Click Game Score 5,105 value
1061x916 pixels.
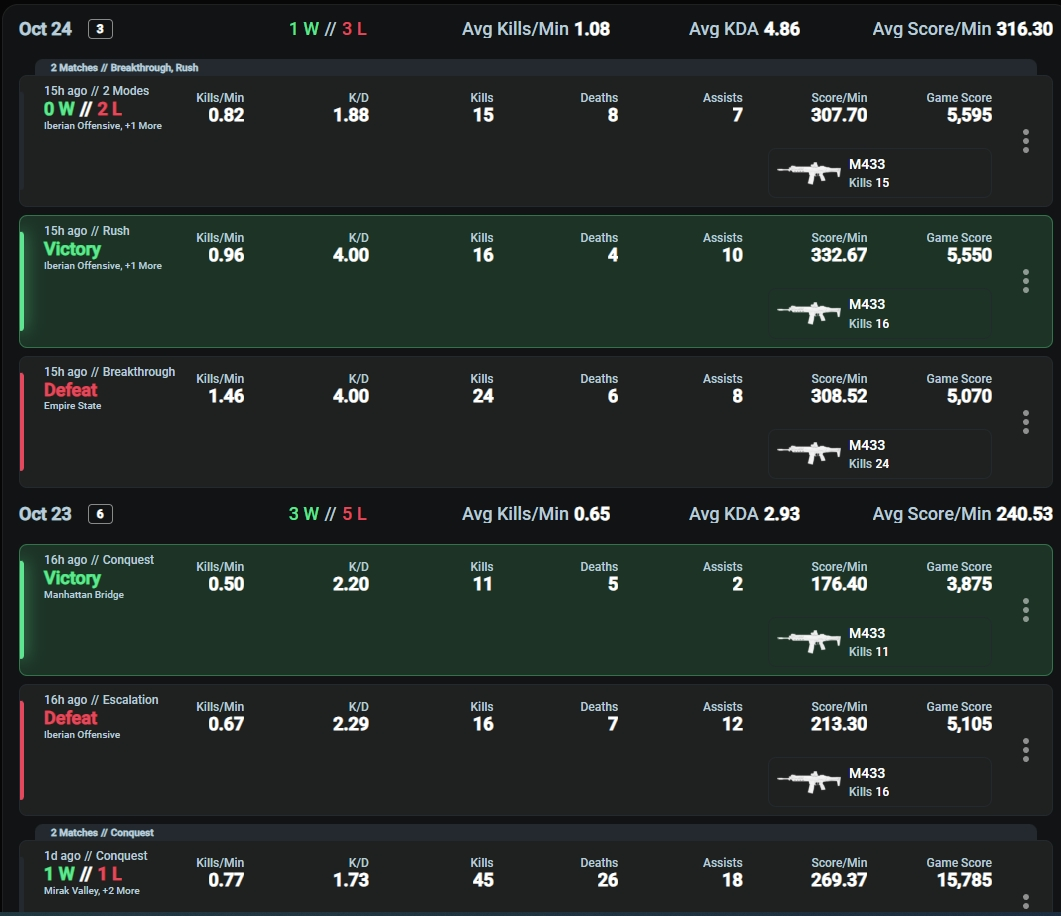point(969,725)
